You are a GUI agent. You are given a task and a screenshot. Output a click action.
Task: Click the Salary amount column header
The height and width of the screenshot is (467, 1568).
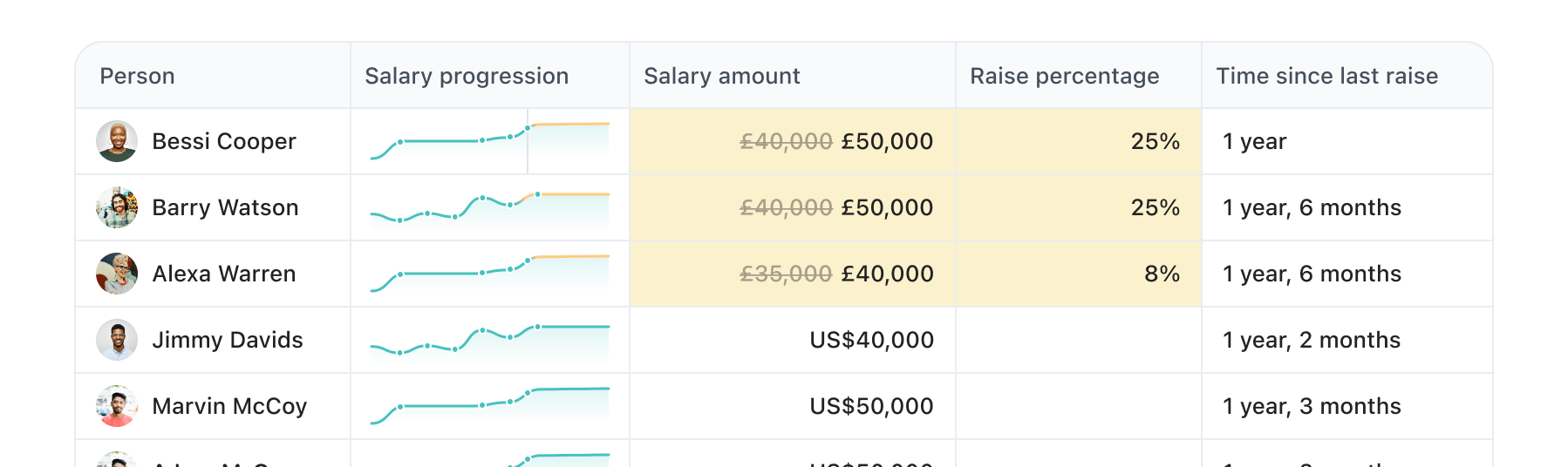[721, 77]
